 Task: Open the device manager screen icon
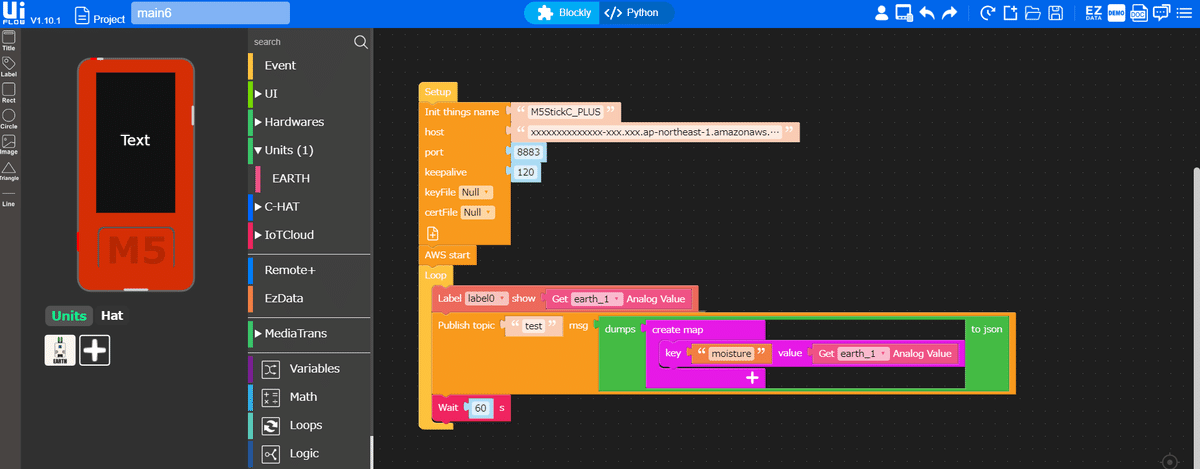click(904, 14)
